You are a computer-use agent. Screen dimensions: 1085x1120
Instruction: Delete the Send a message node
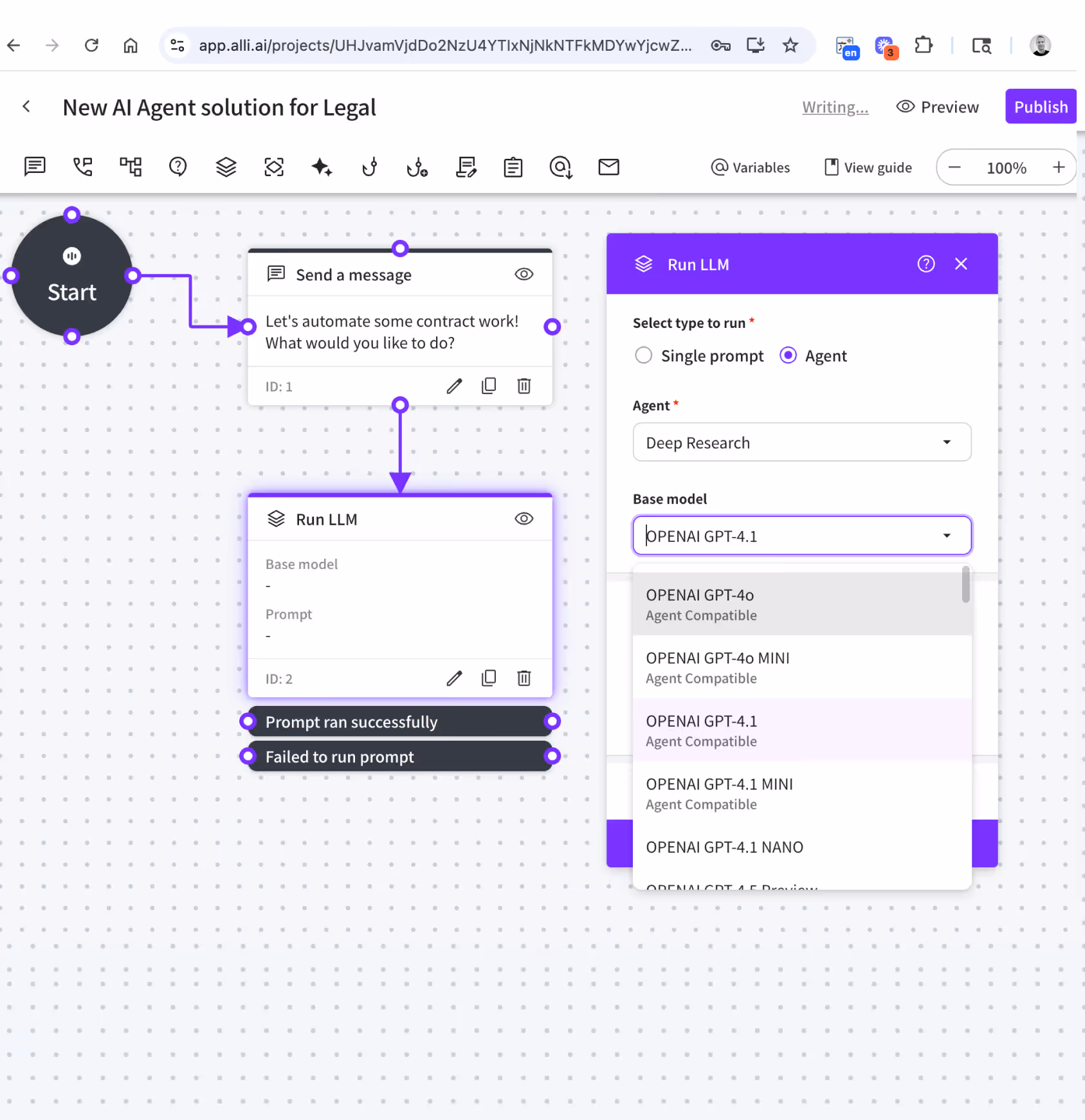coord(524,386)
